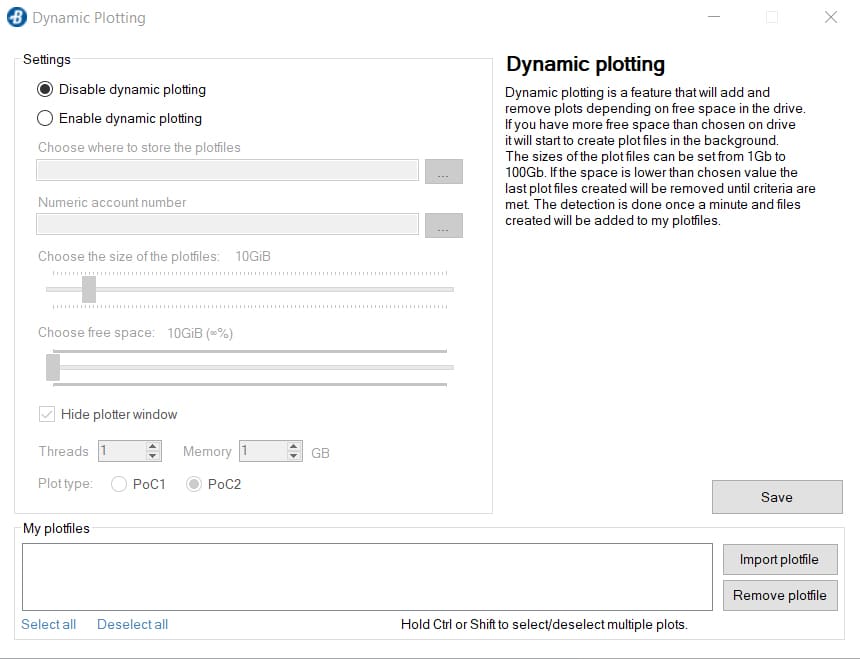860x659 pixels.
Task: Toggle the Hide plotter window checkbox
Action: [x=47, y=414]
